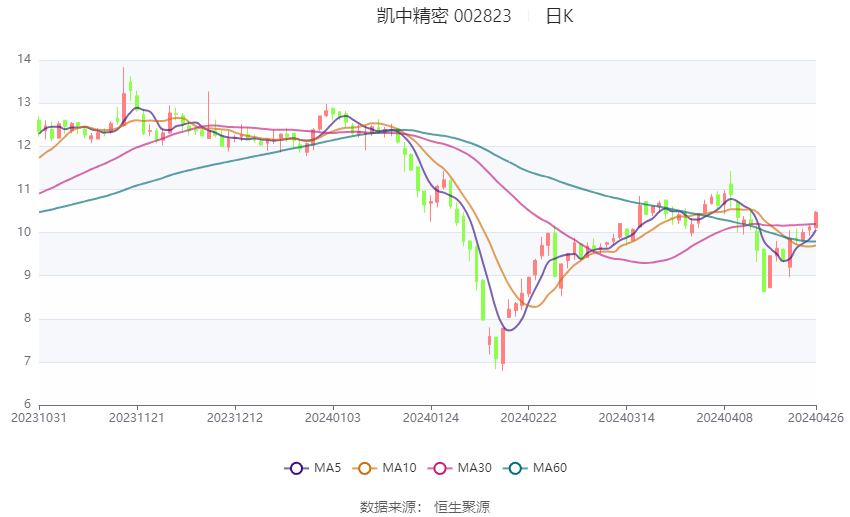Hide the MA60 line via legend label
This screenshot has height=517, width=850.
click(551, 467)
